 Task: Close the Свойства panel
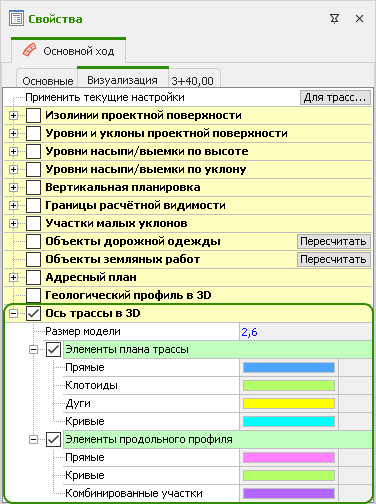tap(359, 19)
